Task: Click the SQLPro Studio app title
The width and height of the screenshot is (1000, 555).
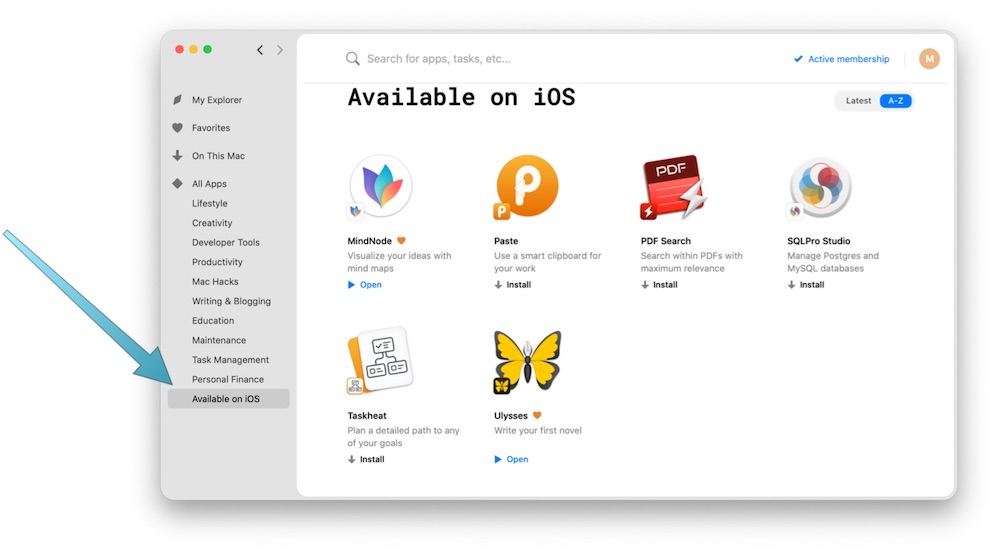Action: [818, 241]
